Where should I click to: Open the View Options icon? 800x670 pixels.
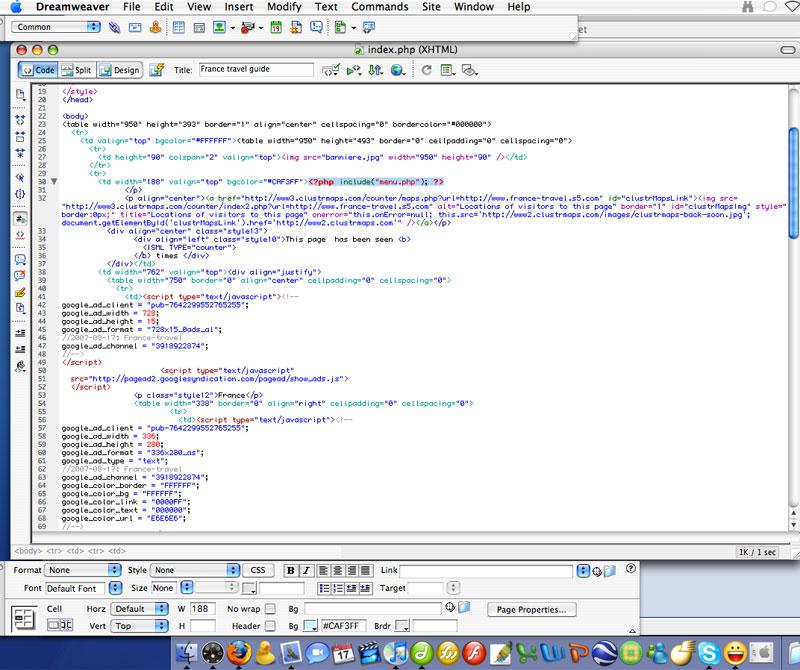click(x=447, y=70)
